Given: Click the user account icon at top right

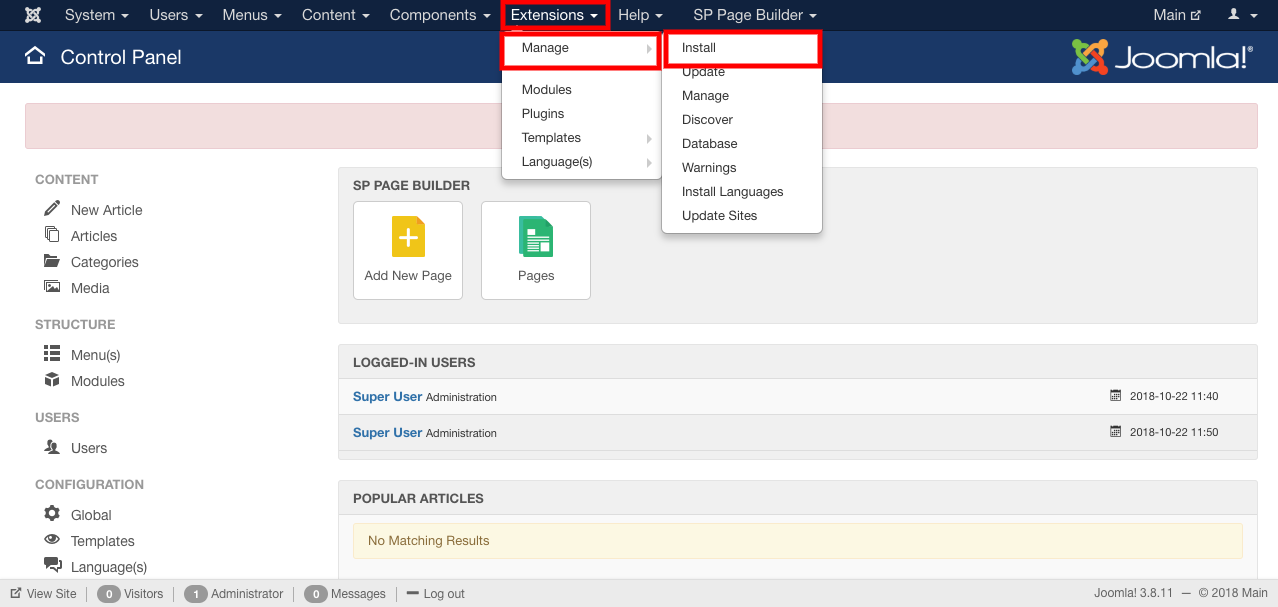Looking at the screenshot, I should 1233,15.
